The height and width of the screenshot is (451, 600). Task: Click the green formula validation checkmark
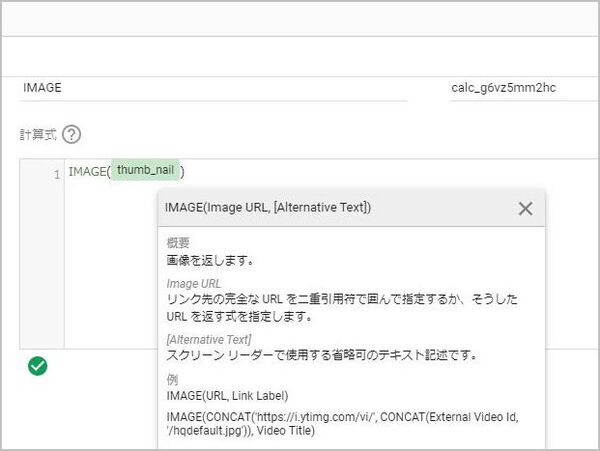click(x=38, y=366)
